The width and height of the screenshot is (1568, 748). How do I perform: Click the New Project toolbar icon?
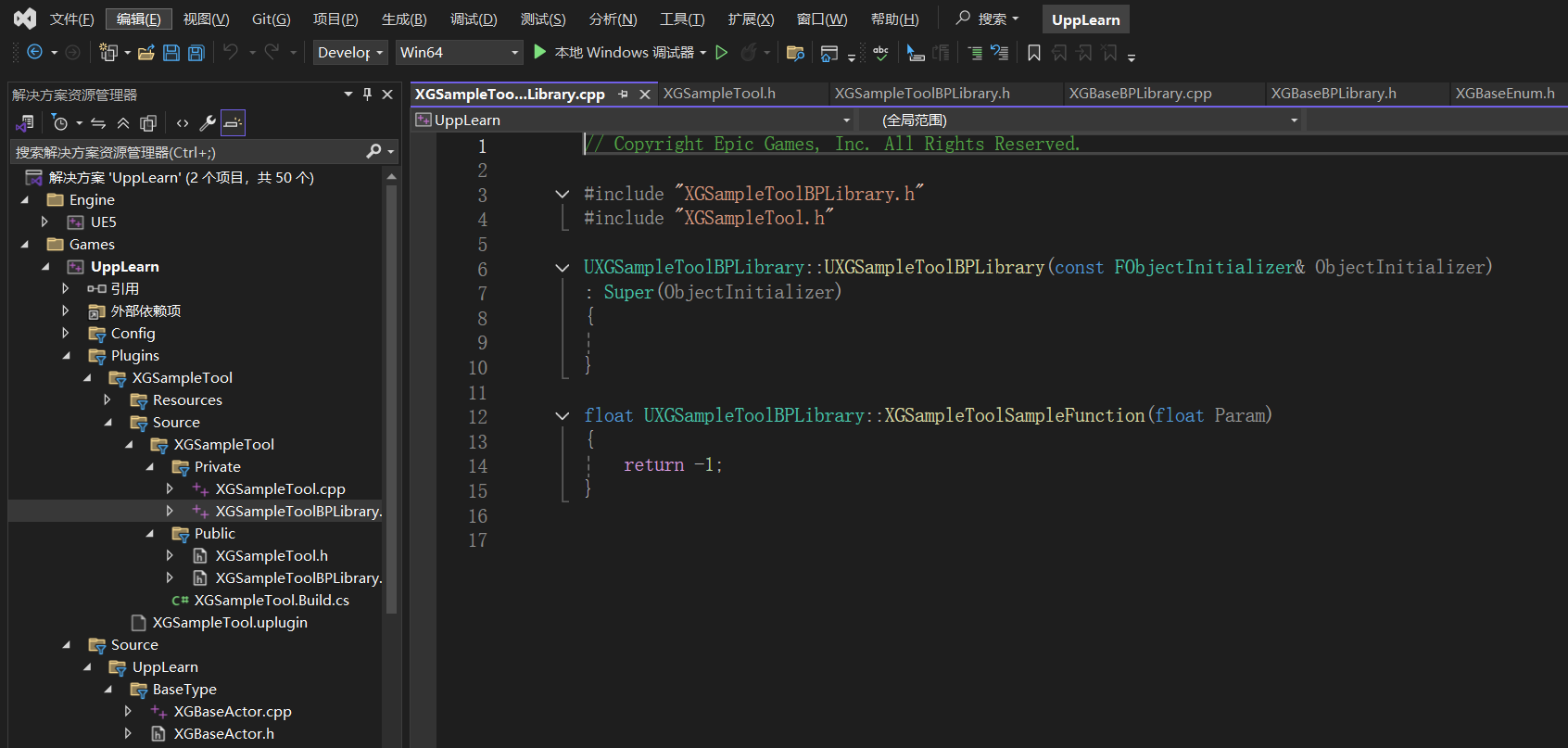pyautogui.click(x=108, y=53)
